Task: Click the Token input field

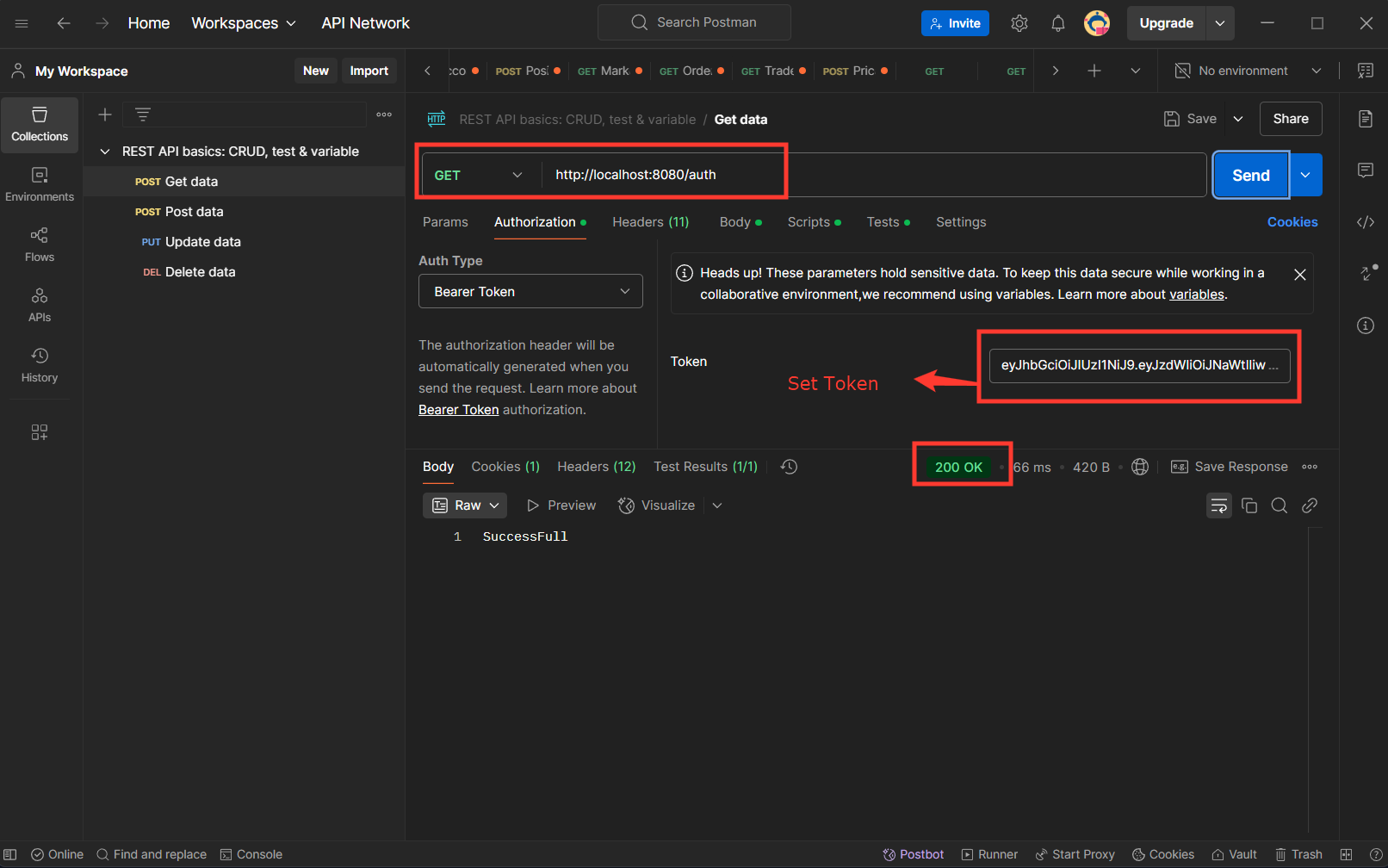Action: [1139, 365]
